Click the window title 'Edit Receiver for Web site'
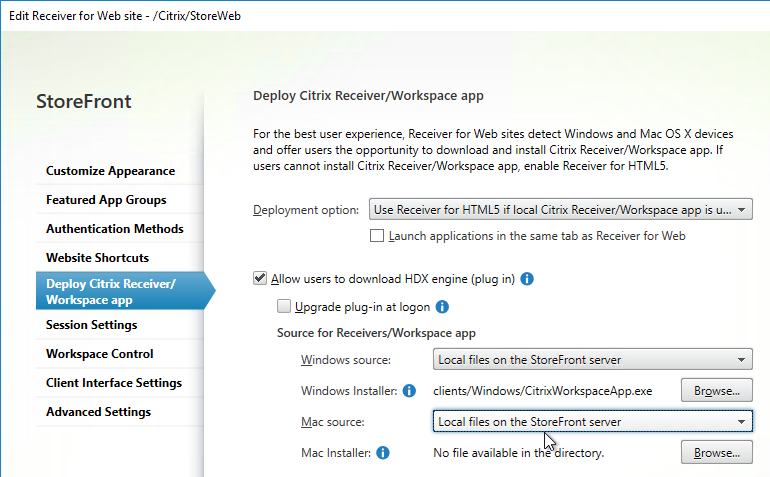The image size is (770, 477). [x=125, y=16]
